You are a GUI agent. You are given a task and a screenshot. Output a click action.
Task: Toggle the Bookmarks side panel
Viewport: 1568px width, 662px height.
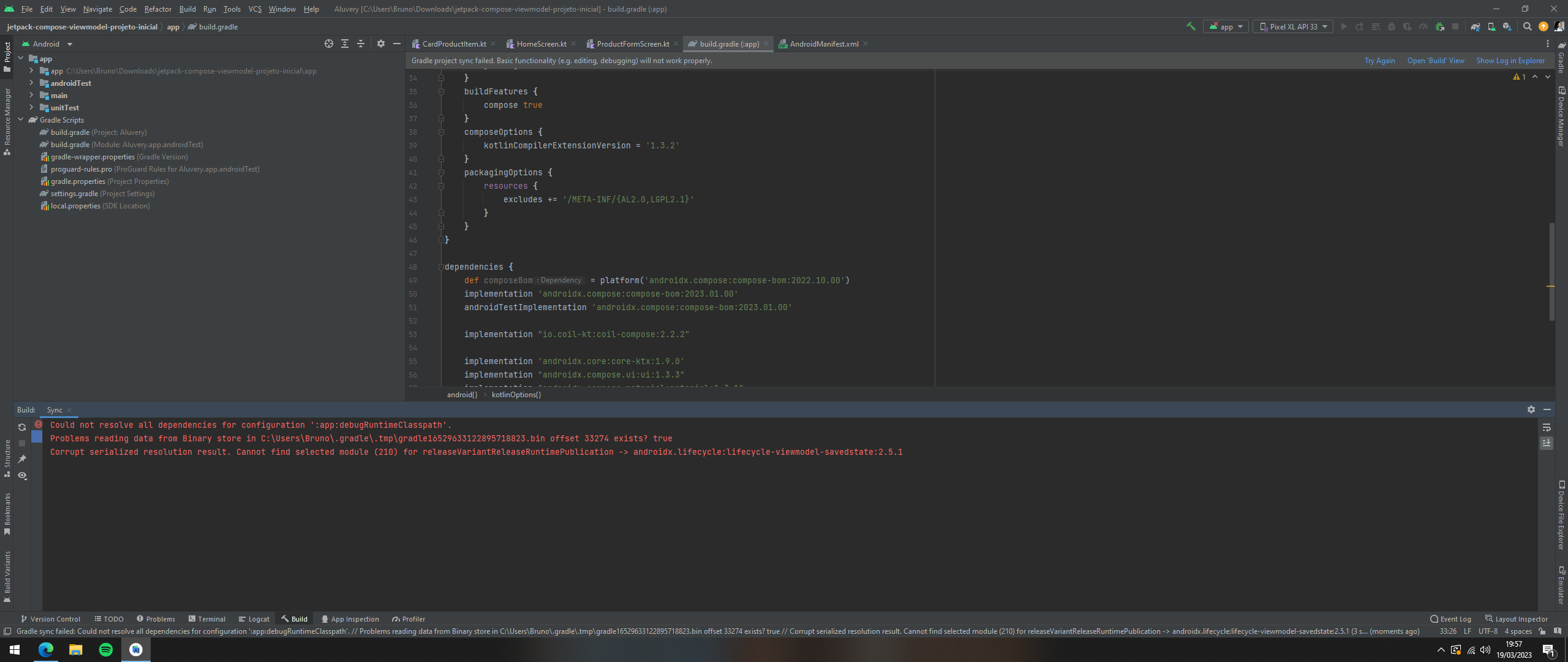7,514
